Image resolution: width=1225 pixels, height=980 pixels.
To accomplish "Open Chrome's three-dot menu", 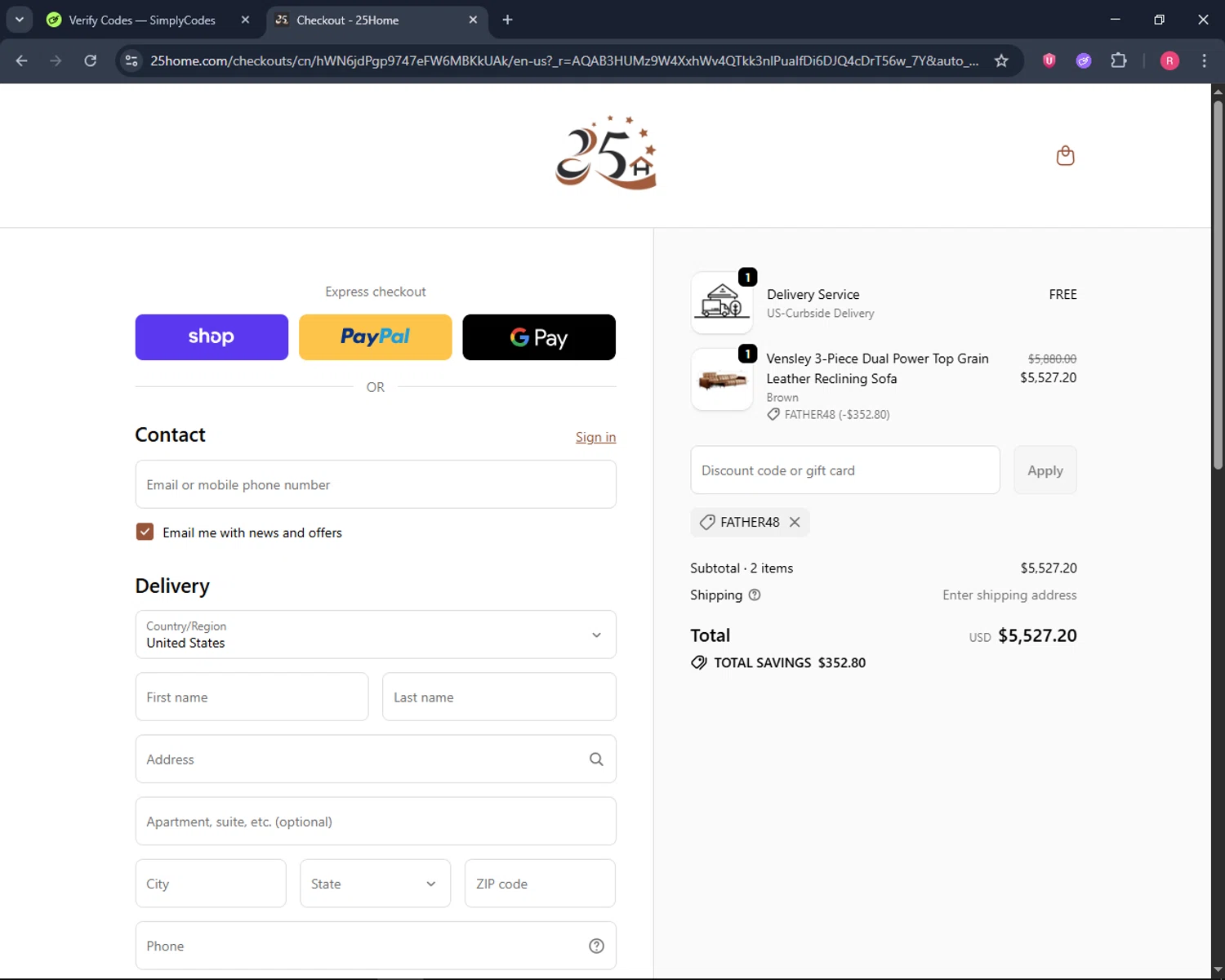I will (1204, 60).
